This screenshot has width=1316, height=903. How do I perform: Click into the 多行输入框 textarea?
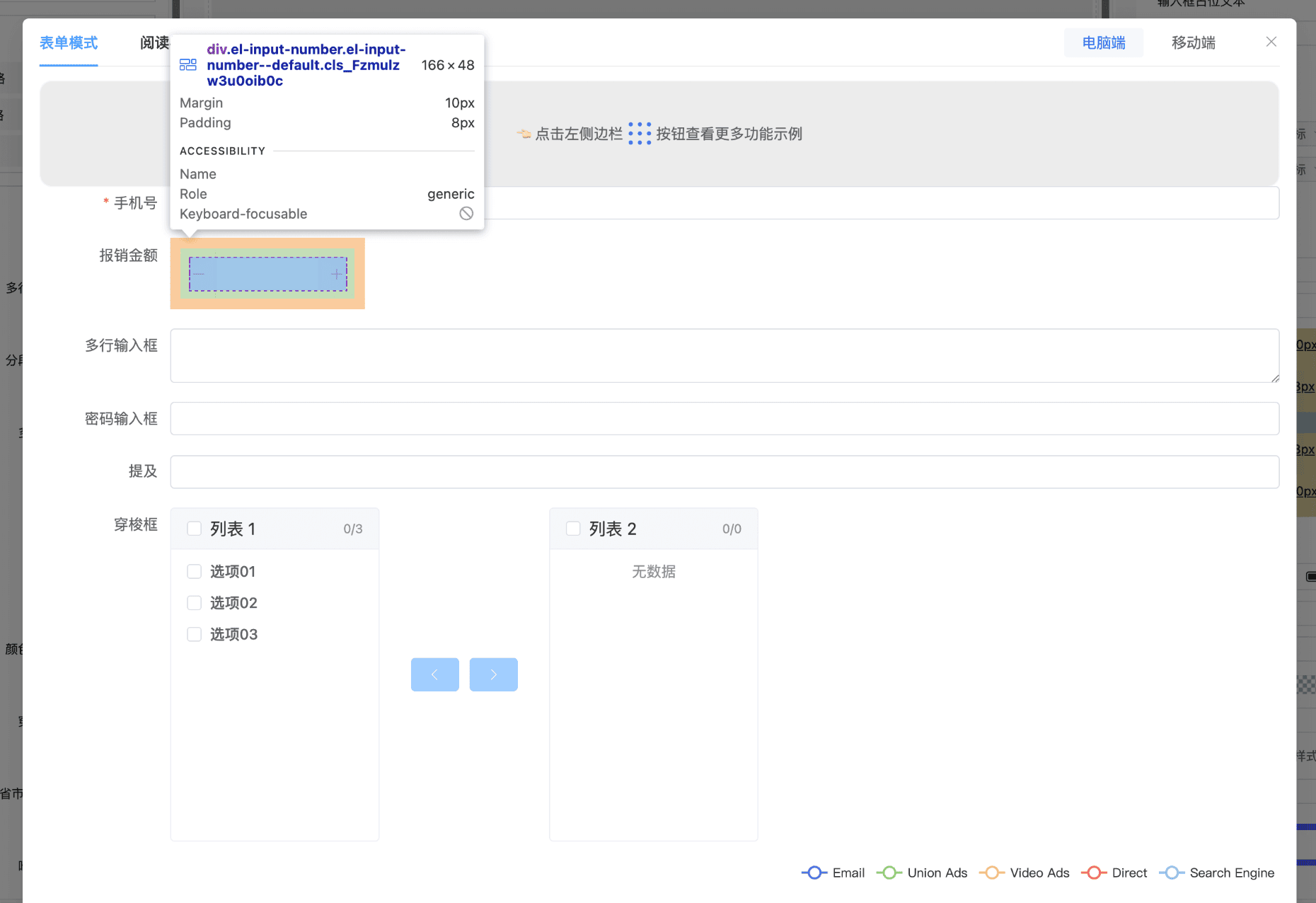pos(724,355)
